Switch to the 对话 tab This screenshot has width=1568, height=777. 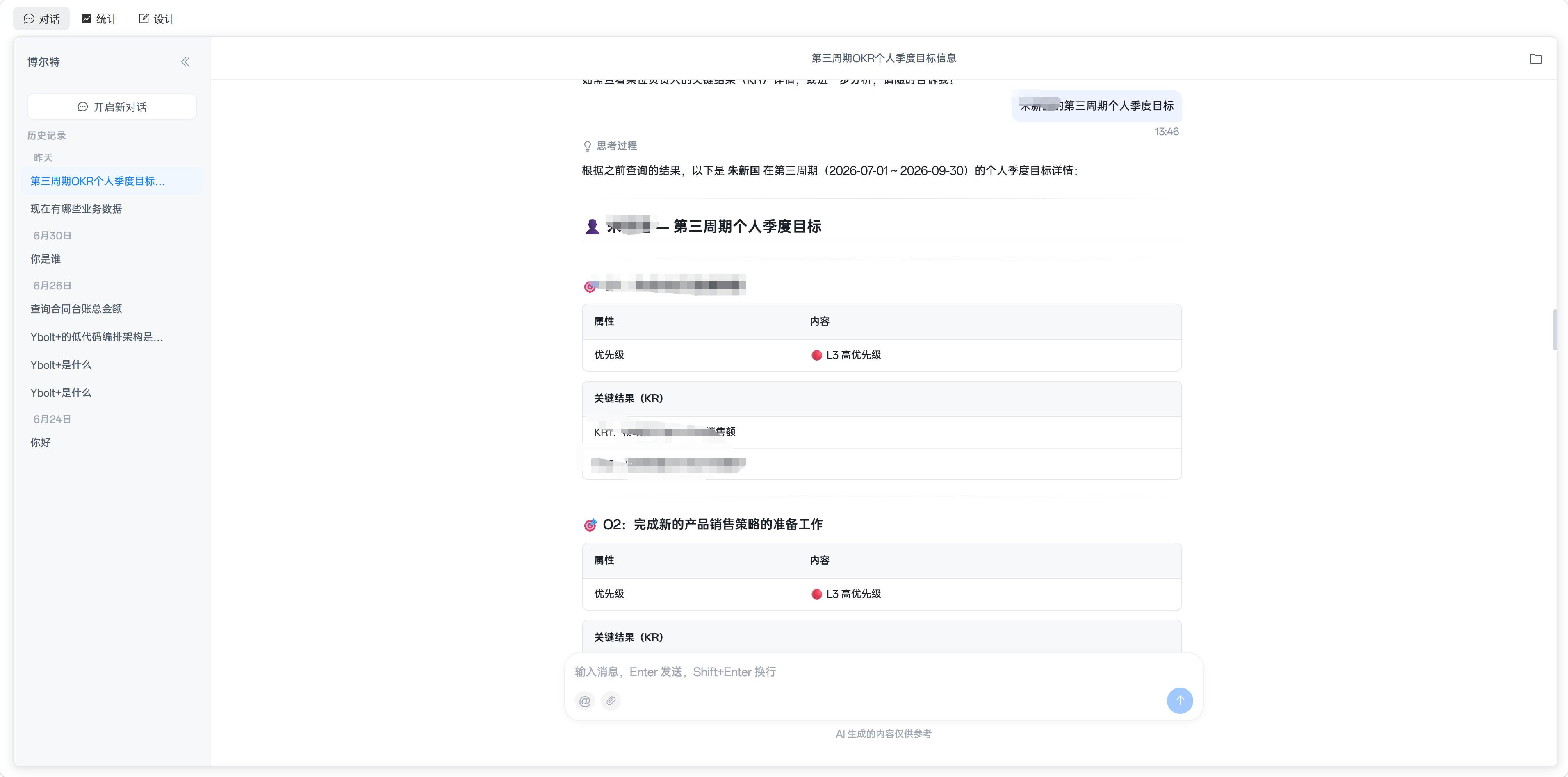[41, 19]
